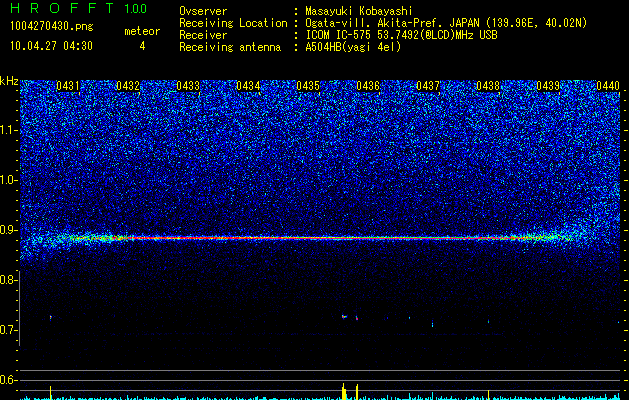The height and width of the screenshot is (400, 629).
Task: Click the A504HB(yagi 4el) antenna text
Action: tap(353, 47)
